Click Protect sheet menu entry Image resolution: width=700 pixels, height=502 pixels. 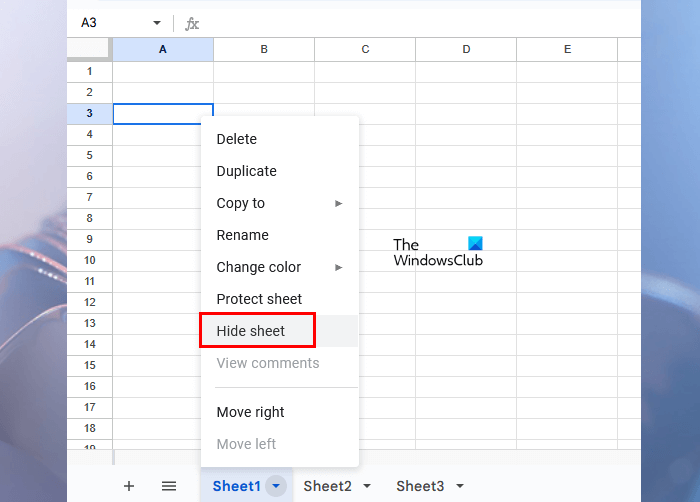pos(260,299)
